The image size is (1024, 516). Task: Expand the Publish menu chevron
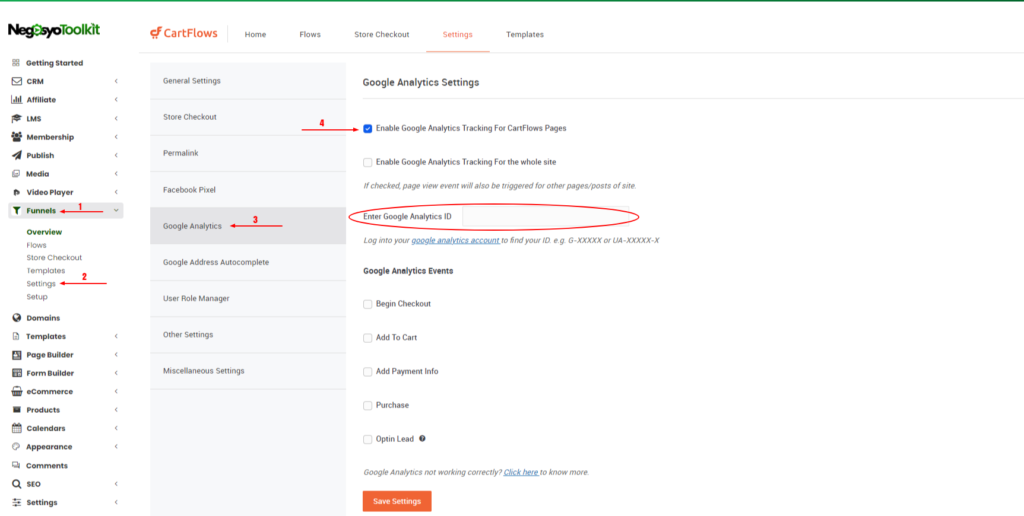pyautogui.click(x=116, y=155)
